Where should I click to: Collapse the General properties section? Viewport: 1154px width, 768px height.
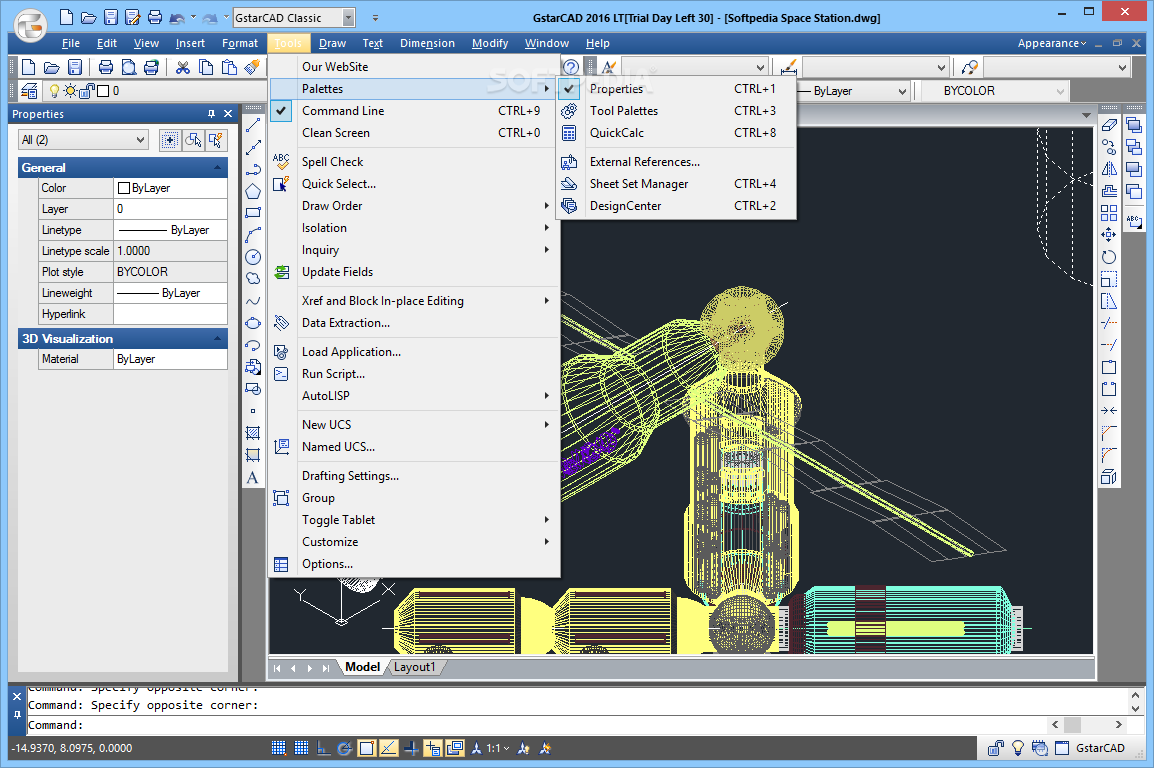point(217,168)
